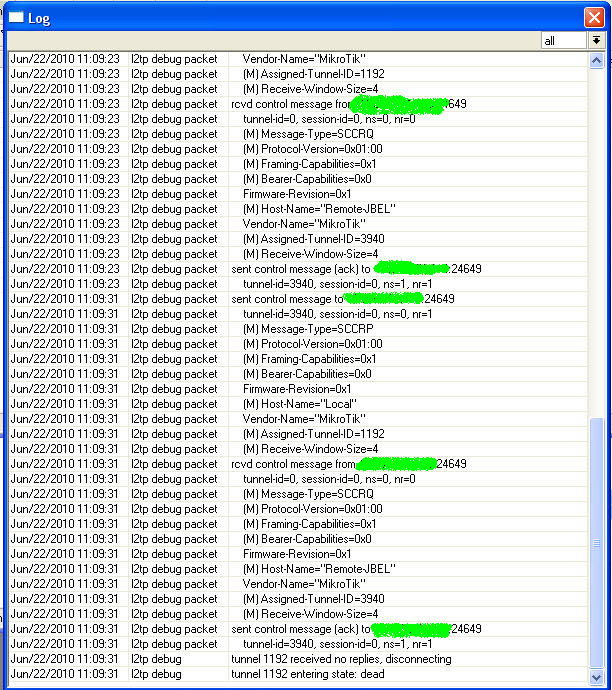Select 11:09:23 Assigned-Tunnel-ID=1192 entry
The width and height of the screenshot is (612, 690).
coord(298,74)
